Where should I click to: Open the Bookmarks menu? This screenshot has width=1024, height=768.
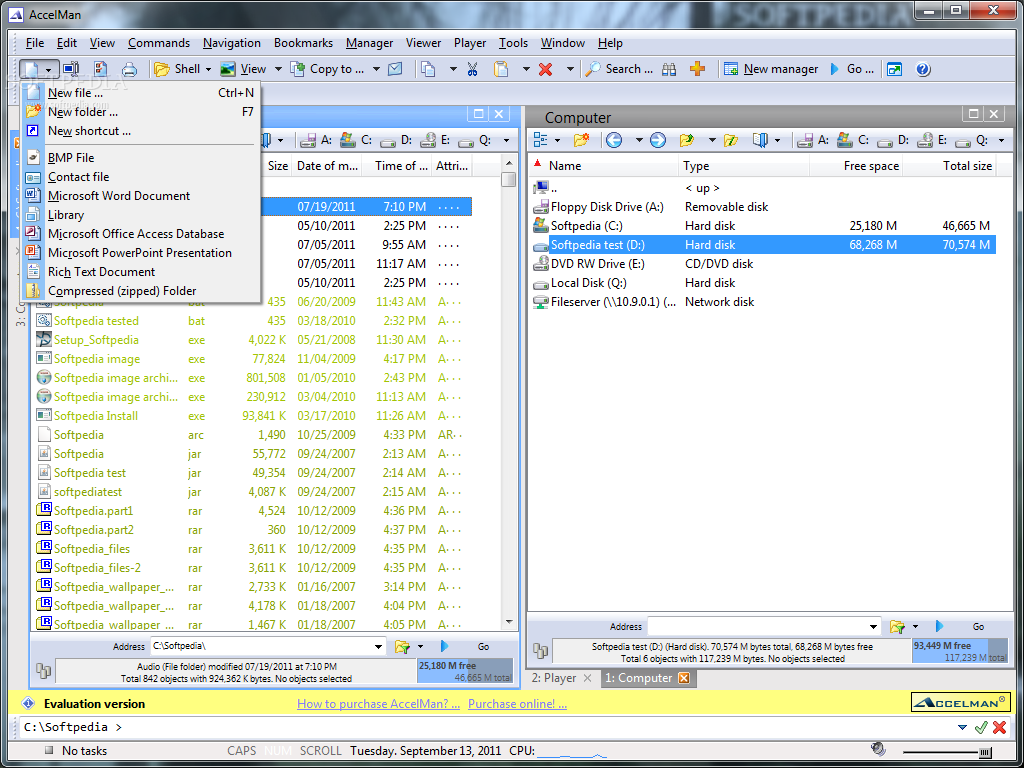[303, 43]
